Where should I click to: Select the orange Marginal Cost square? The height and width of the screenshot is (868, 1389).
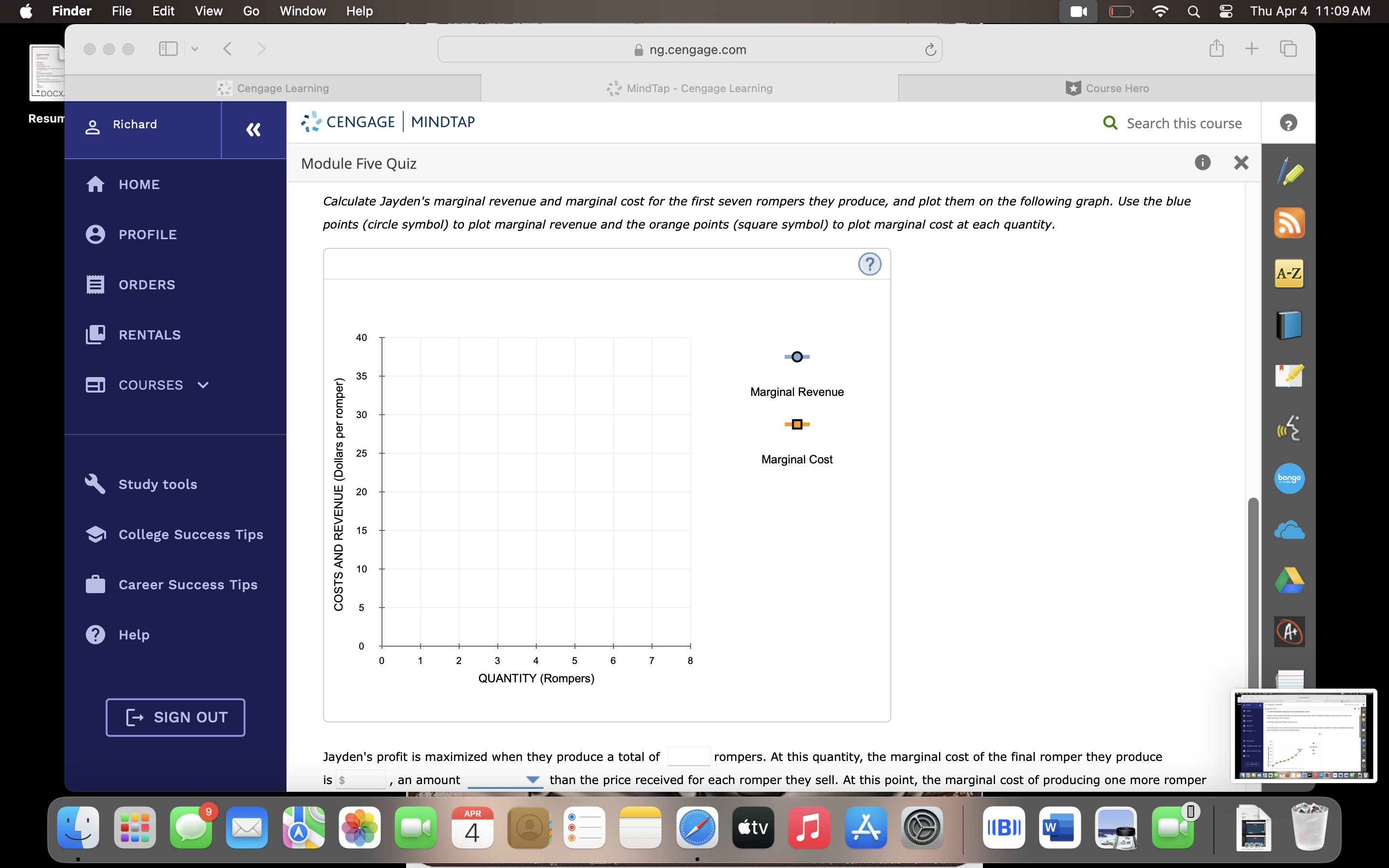point(796,424)
